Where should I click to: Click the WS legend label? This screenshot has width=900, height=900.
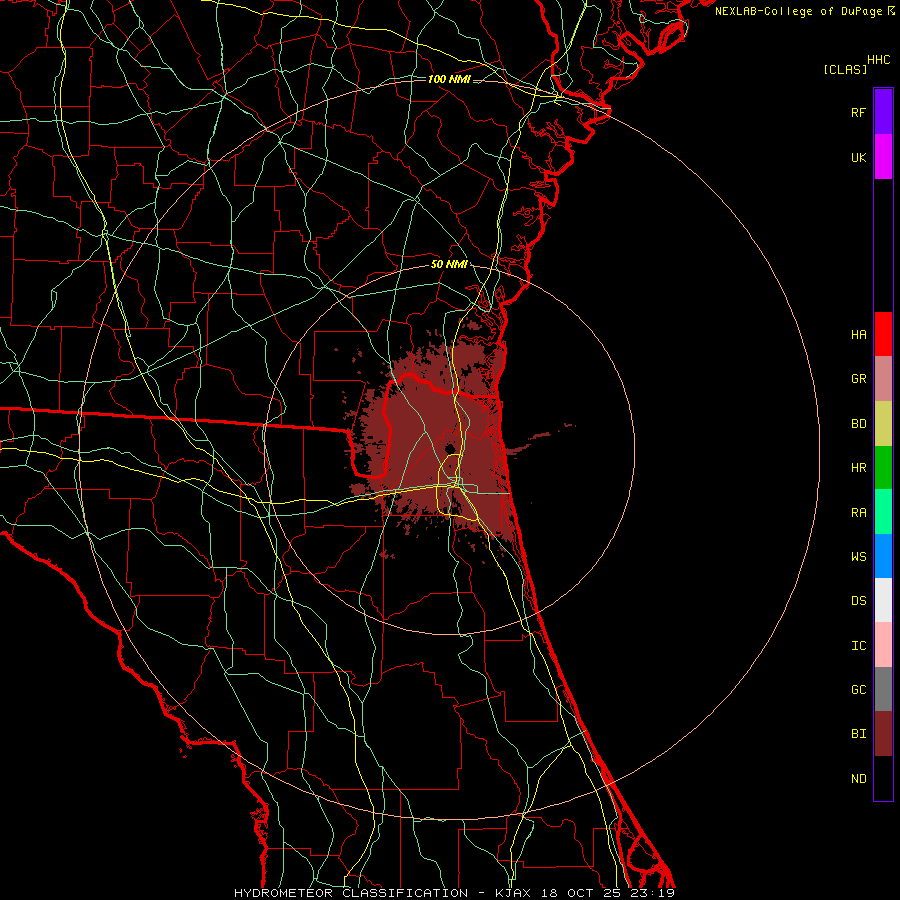(x=858, y=557)
